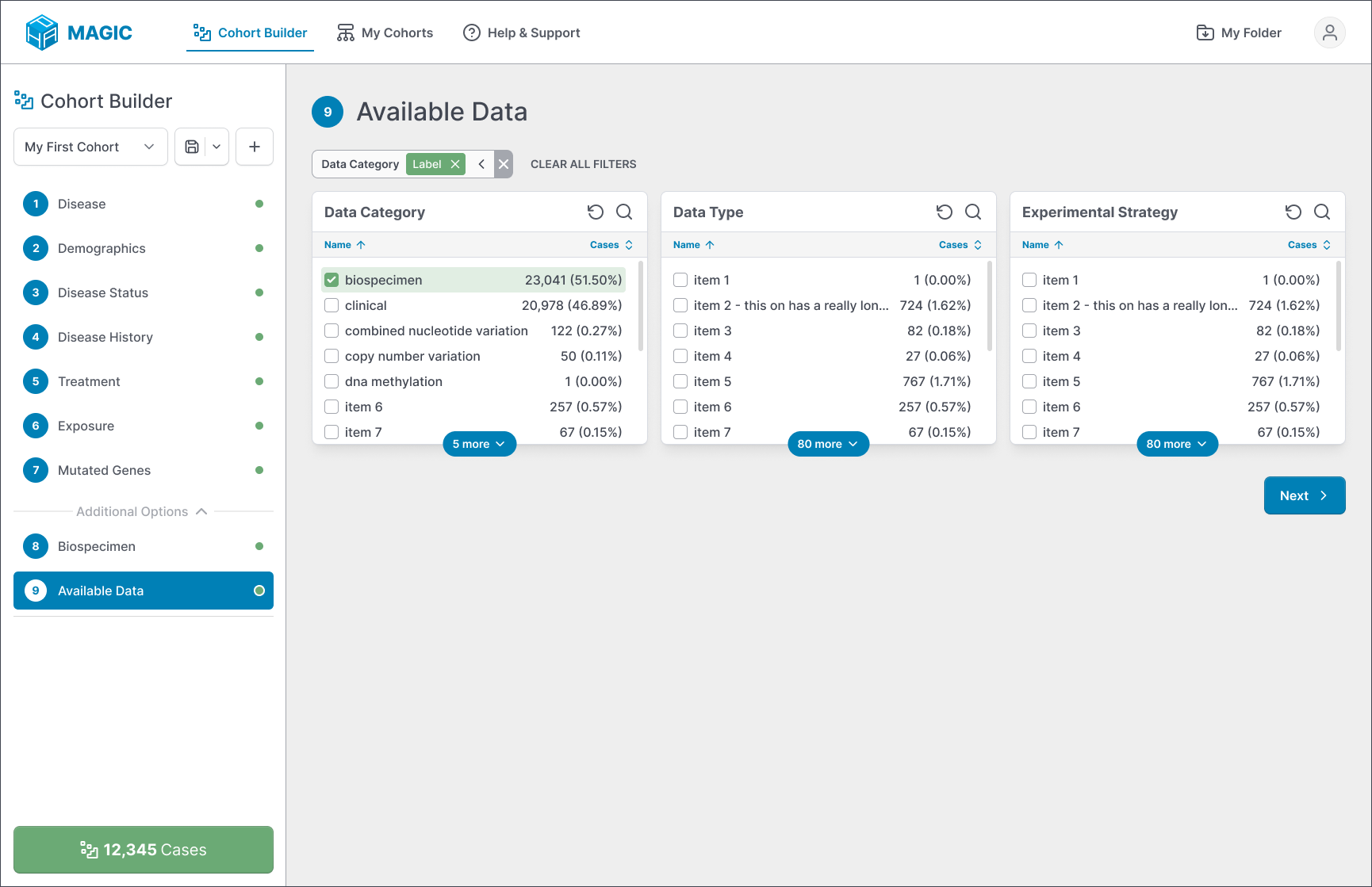
Task: Open the user profile avatar
Action: [x=1330, y=32]
